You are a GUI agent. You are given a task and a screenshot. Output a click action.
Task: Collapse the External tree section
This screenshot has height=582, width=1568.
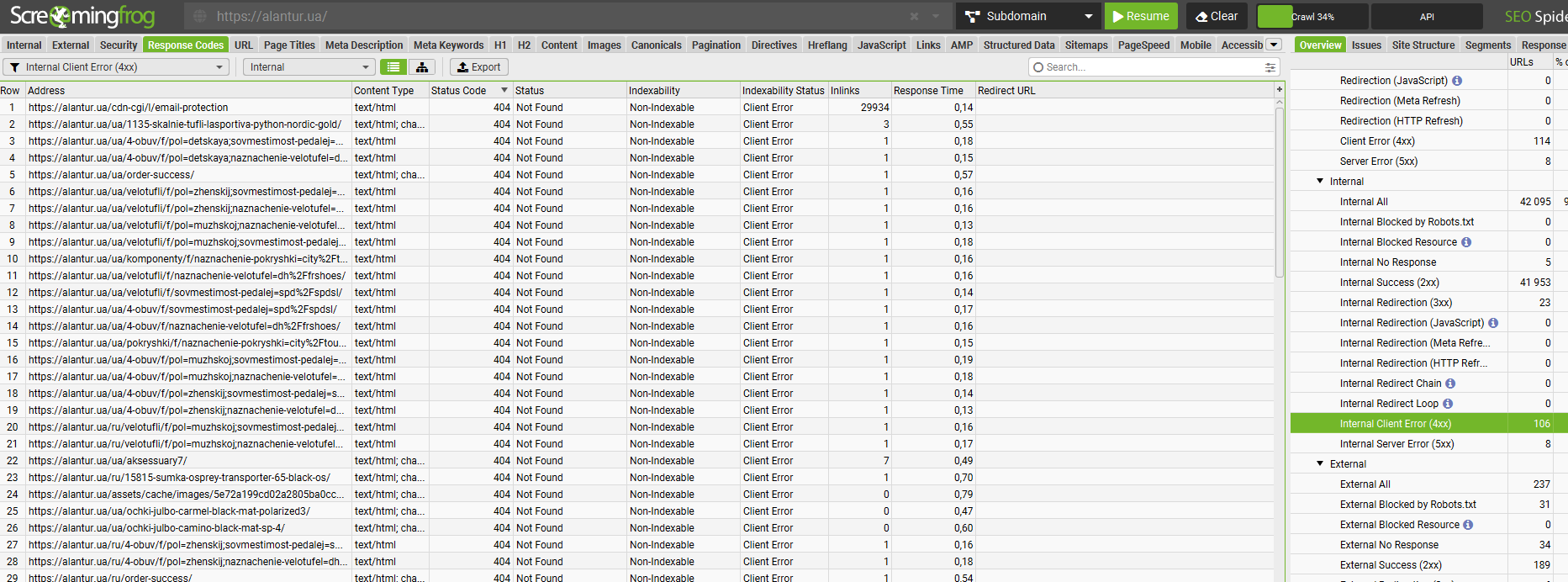coord(1320,463)
